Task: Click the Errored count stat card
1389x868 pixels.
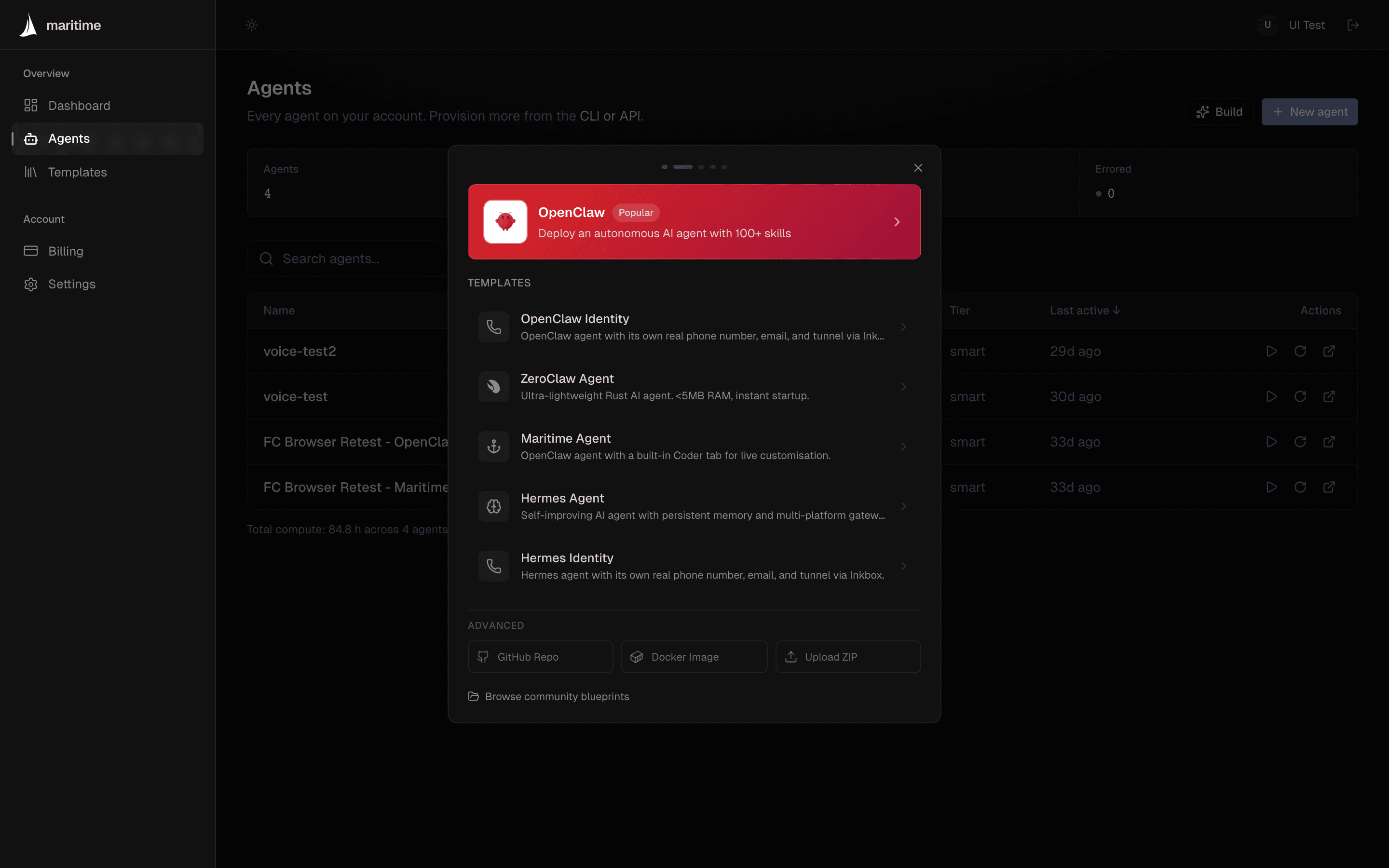Action: pyautogui.click(x=1219, y=183)
